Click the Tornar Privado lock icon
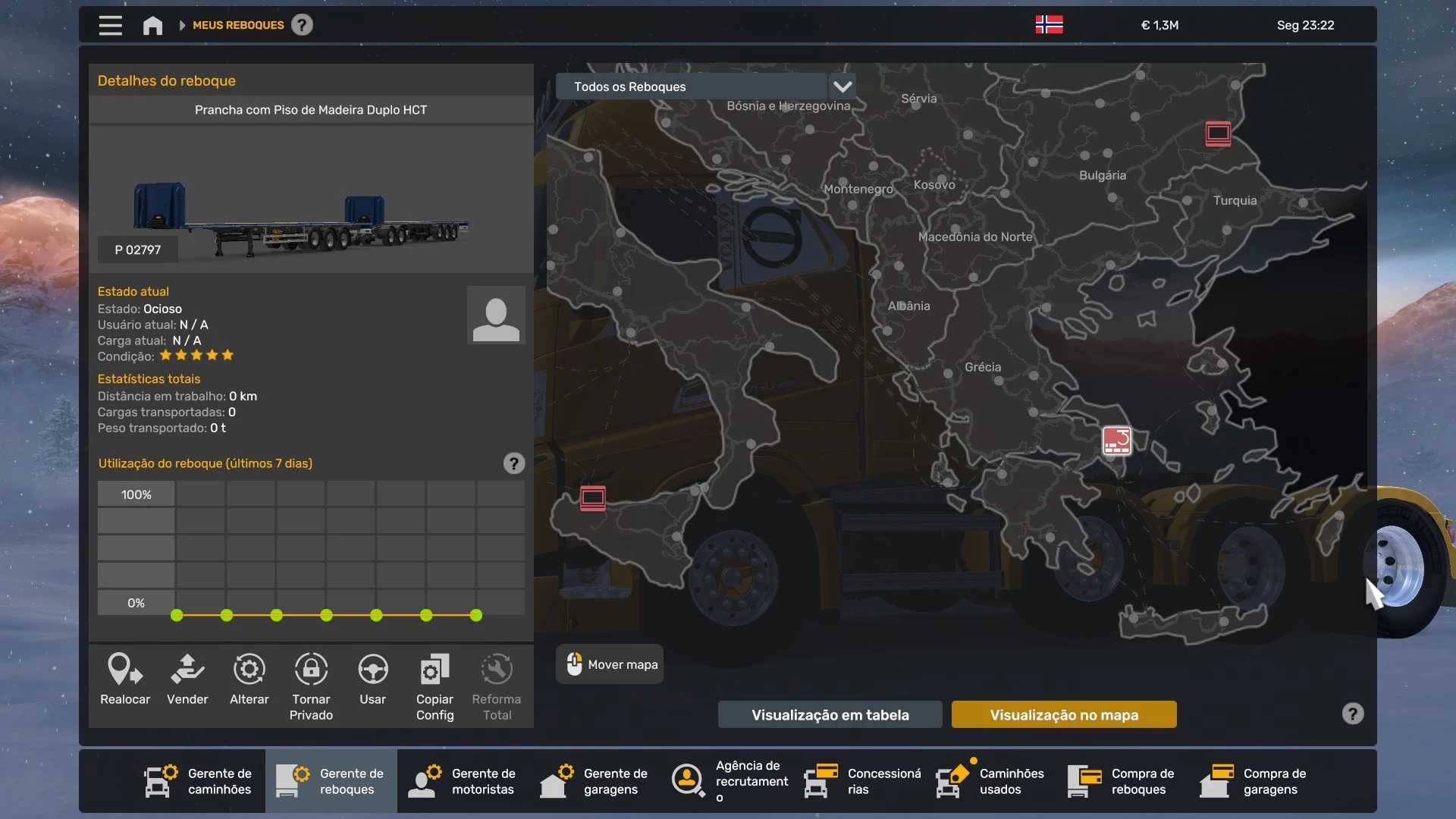The image size is (1456, 819). point(311,670)
